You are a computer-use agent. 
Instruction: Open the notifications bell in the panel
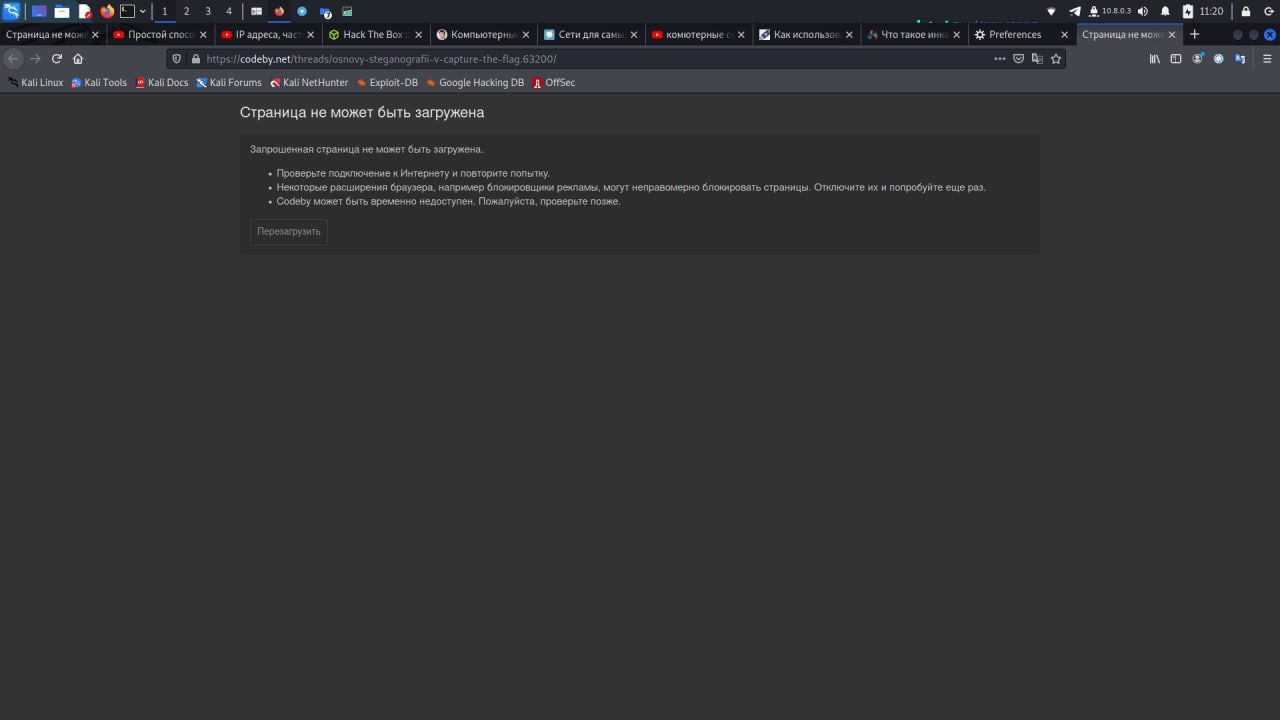click(x=1165, y=11)
